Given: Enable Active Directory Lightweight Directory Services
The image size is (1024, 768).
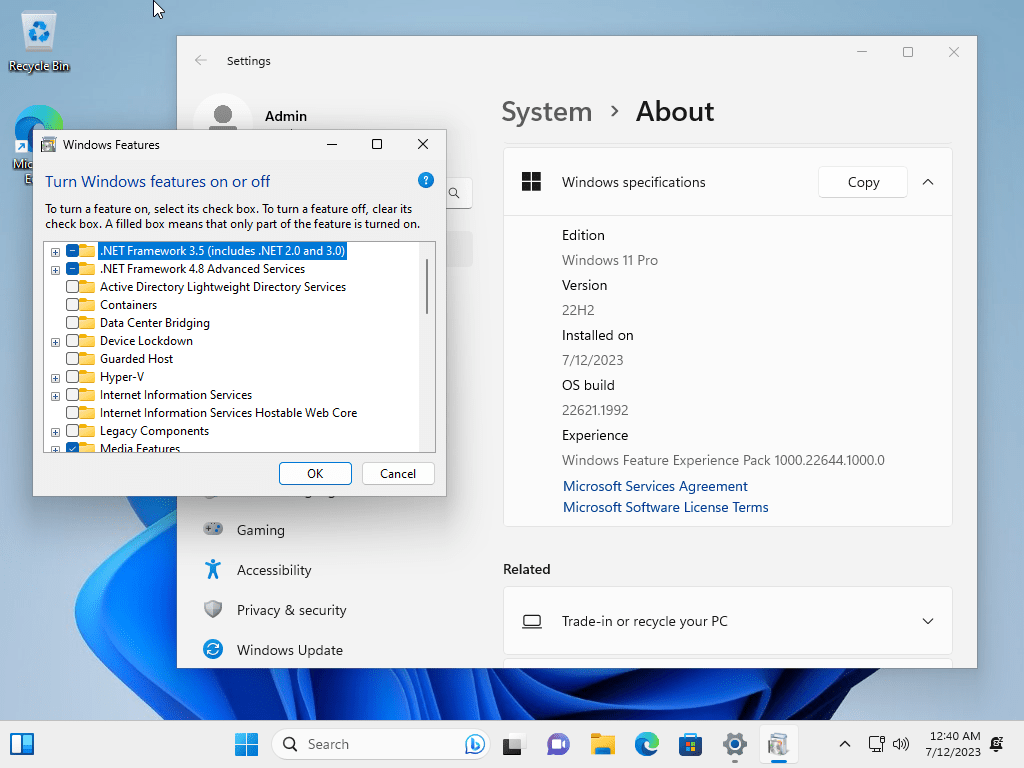Looking at the screenshot, I should 72,287.
